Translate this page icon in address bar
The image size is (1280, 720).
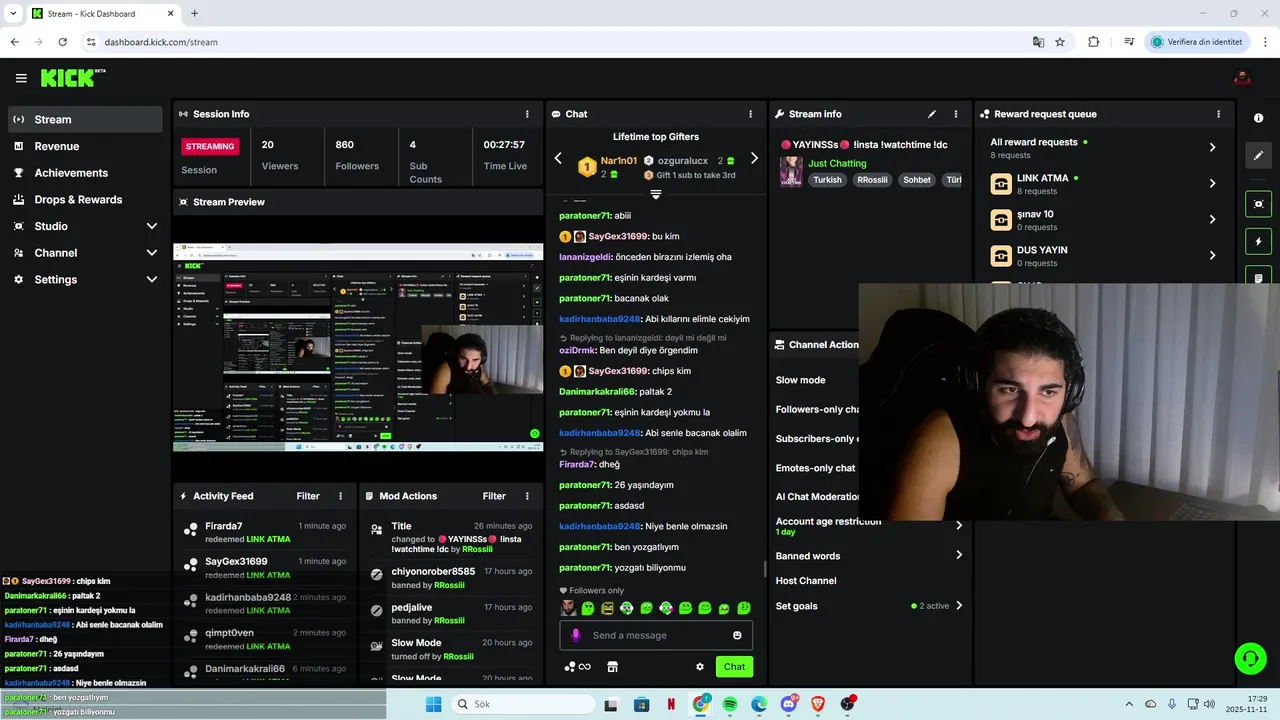1038,42
